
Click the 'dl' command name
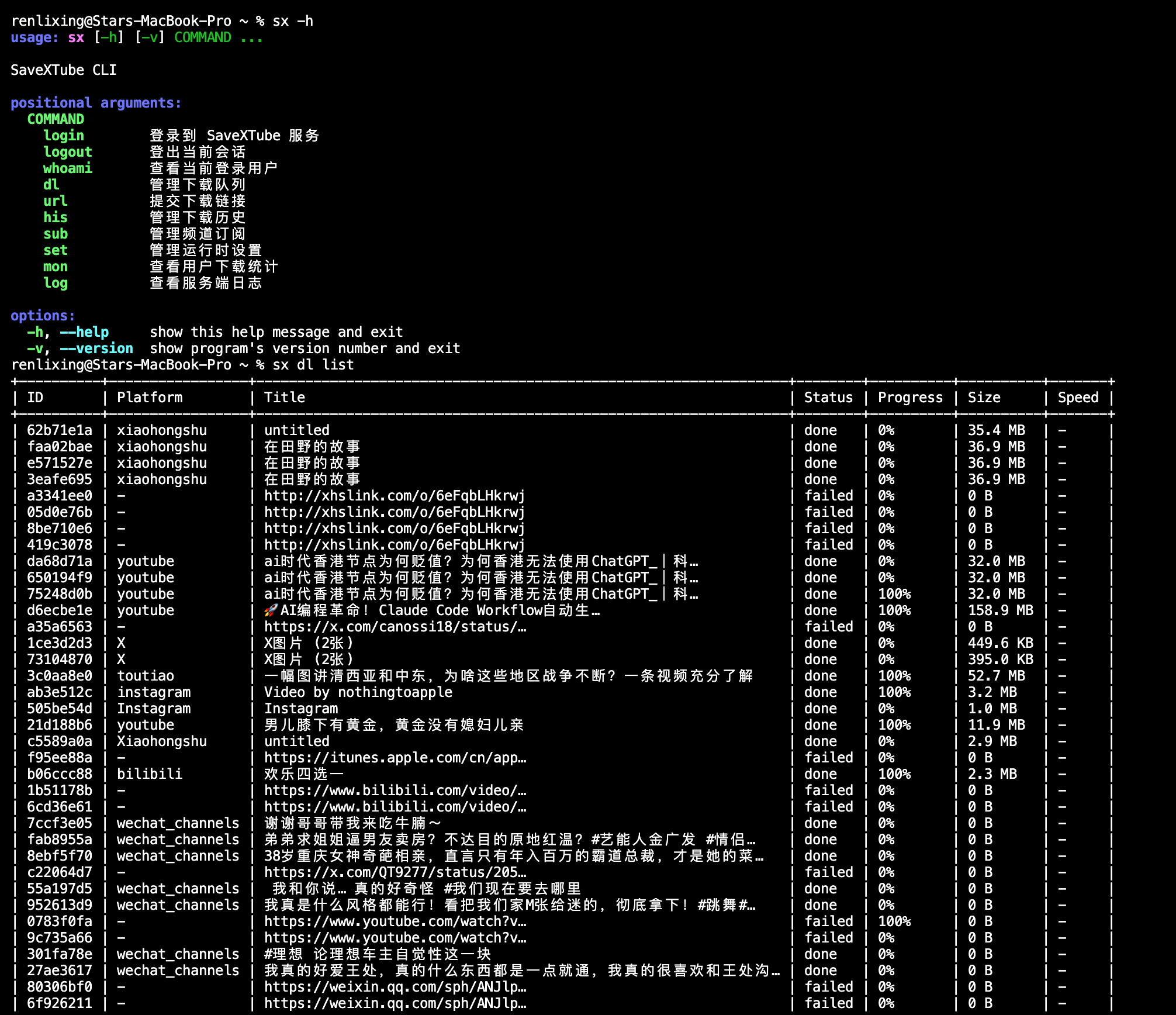click(51, 185)
